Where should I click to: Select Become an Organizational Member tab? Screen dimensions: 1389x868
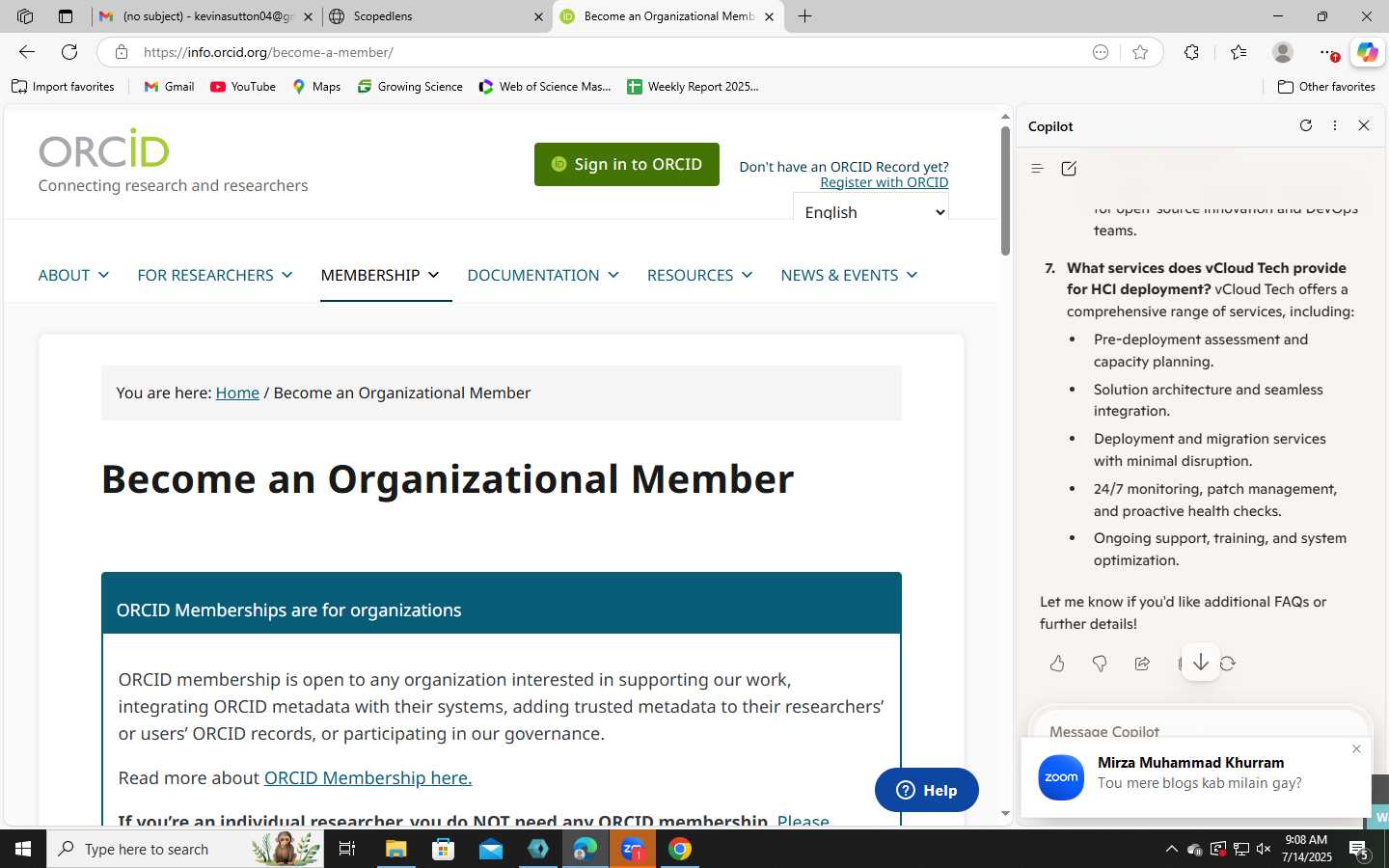pyautogui.click(x=668, y=16)
